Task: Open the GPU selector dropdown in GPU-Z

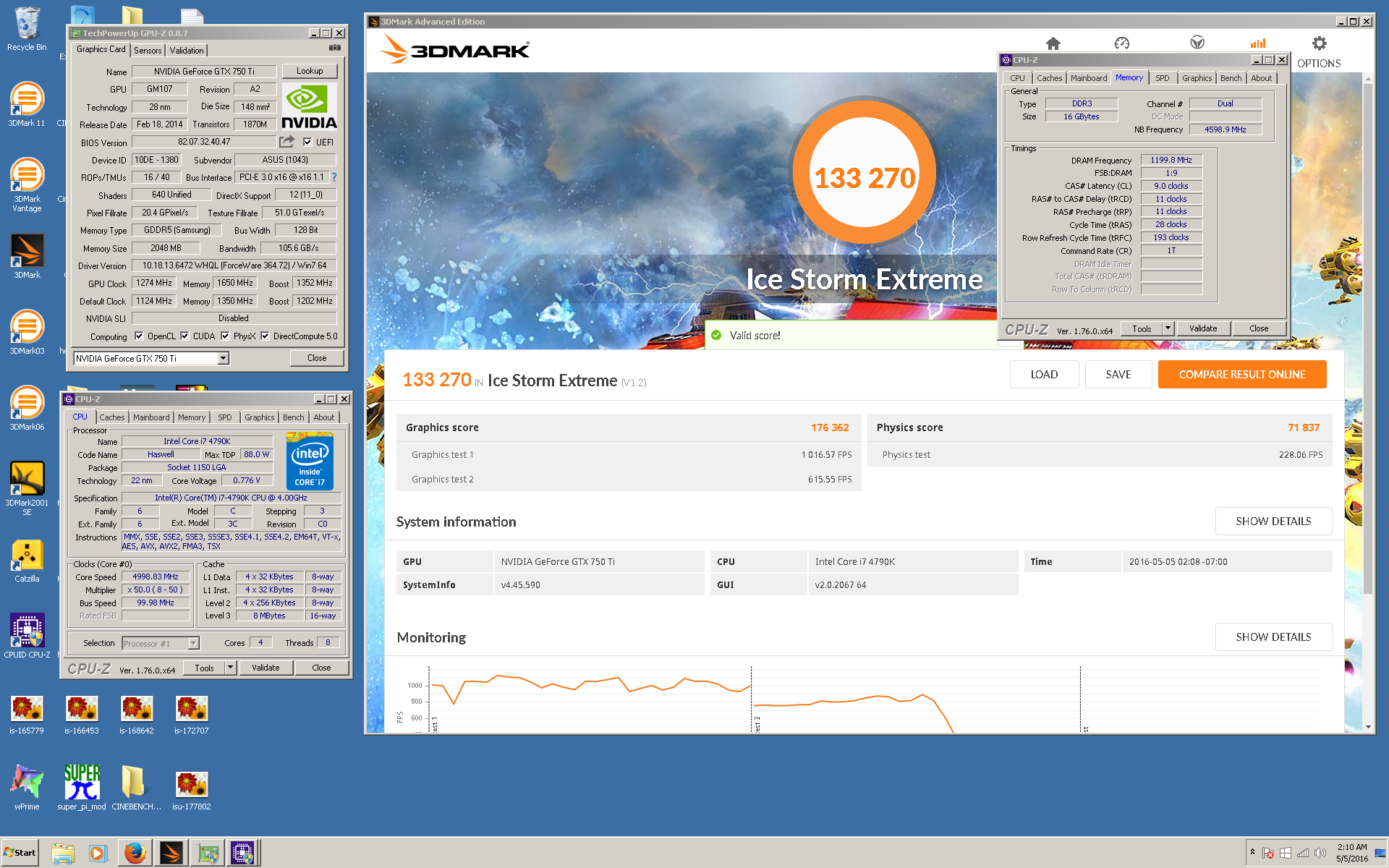Action: (x=224, y=358)
